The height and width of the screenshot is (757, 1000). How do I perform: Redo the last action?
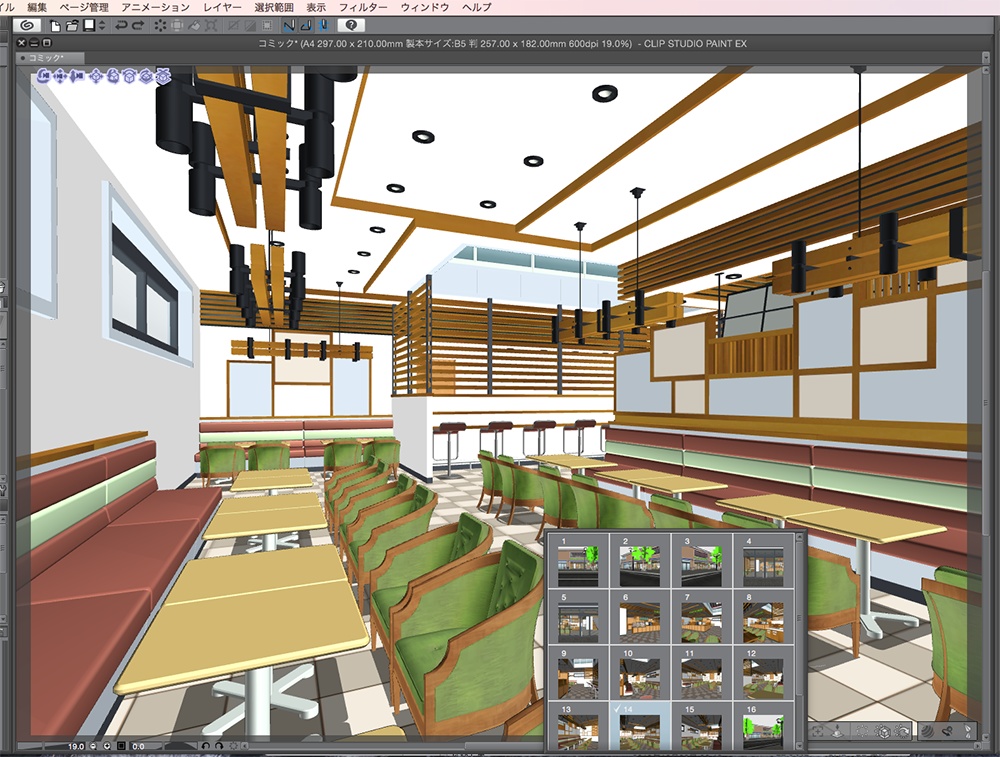tap(137, 26)
